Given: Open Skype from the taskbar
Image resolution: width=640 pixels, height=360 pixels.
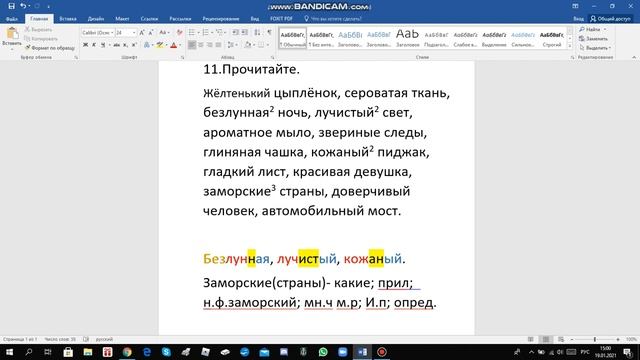Looking at the screenshot, I should (166, 352).
